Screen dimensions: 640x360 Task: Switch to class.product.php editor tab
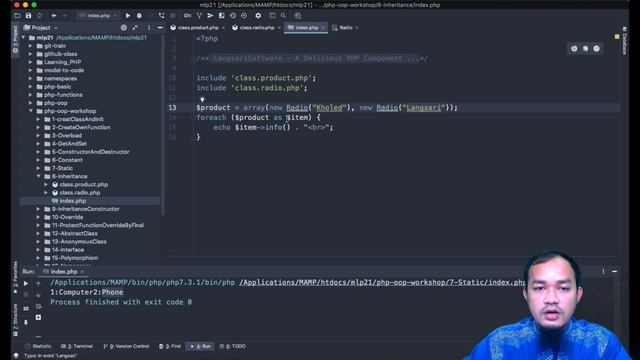pos(198,28)
